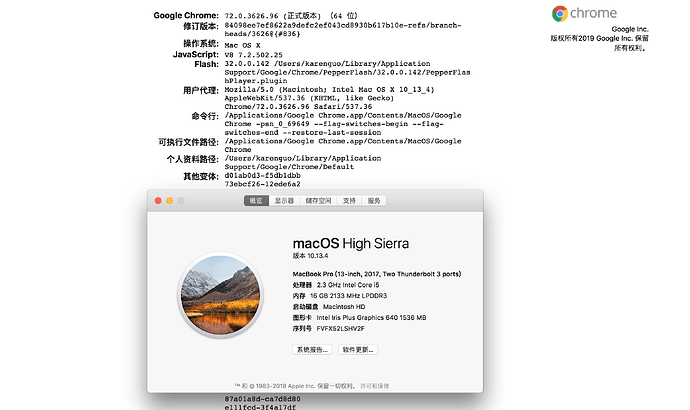Click the Intel Iris Plus Graphics 640 text
The width and height of the screenshot is (690, 410).
371,318
